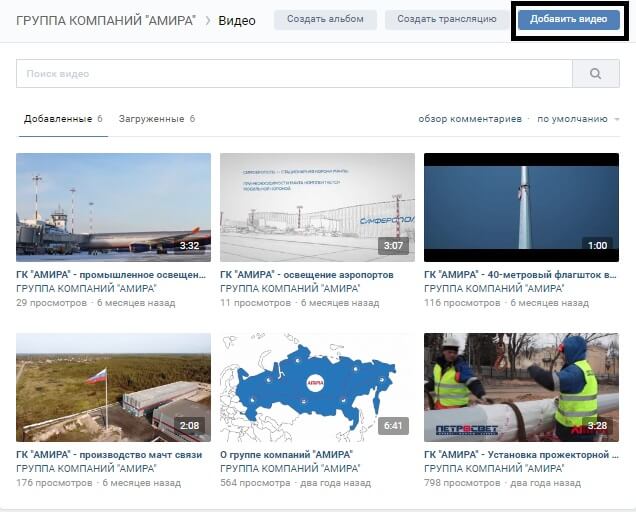Image resolution: width=636 pixels, height=512 pixels.
Task: Open title ГК "АМИРА" - освещение аэропортов
Action: click(307, 275)
